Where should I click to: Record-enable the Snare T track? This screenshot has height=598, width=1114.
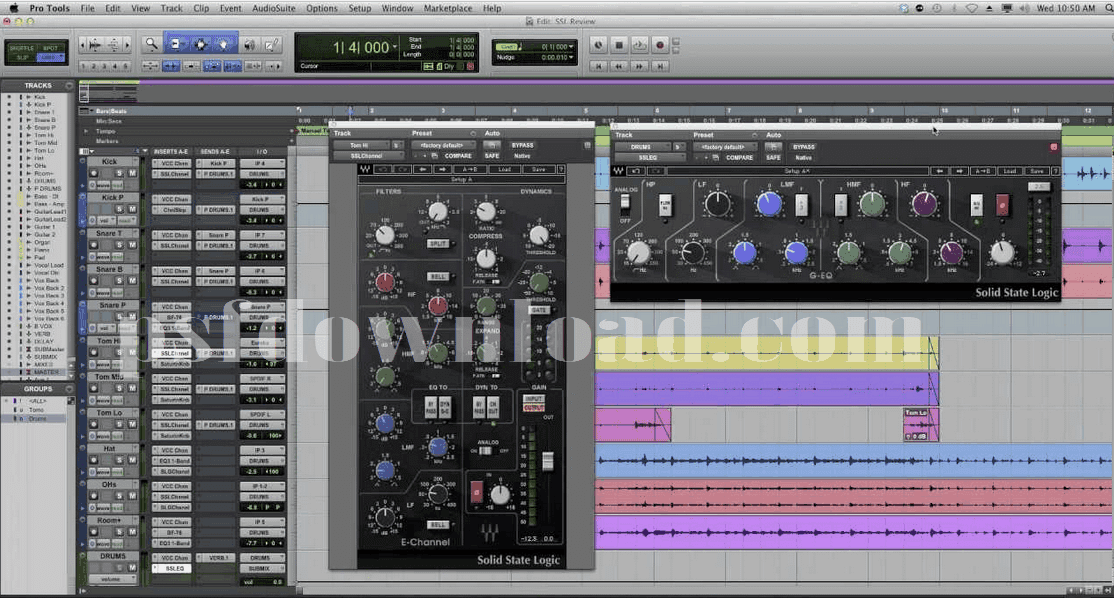[94, 245]
